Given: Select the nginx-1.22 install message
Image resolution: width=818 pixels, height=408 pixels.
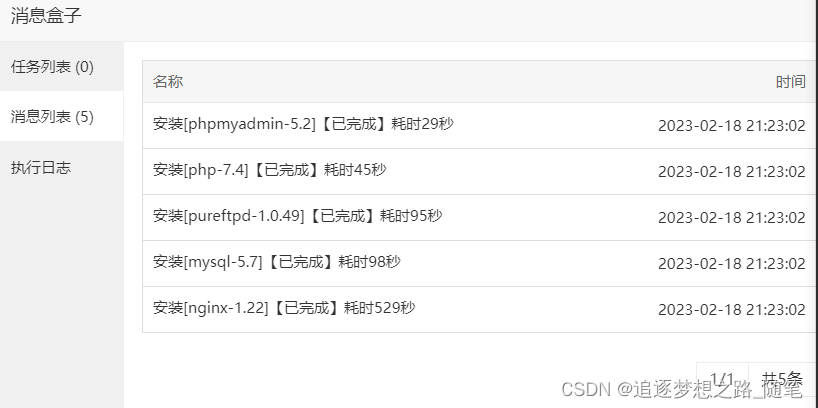Looking at the screenshot, I should 284,308.
